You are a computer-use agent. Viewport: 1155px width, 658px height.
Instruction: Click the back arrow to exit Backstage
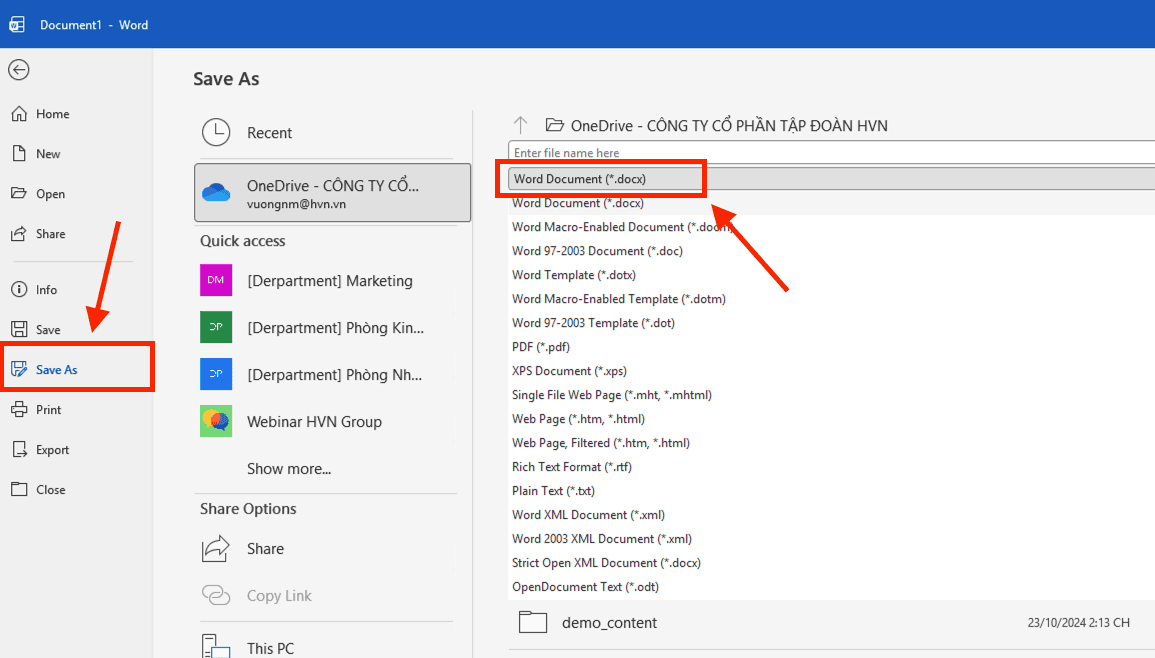click(19, 70)
